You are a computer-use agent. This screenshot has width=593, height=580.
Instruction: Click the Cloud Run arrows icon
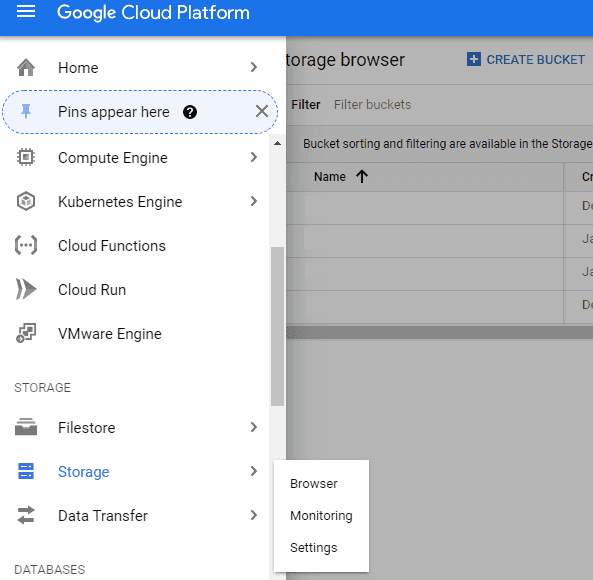[x=26, y=289]
